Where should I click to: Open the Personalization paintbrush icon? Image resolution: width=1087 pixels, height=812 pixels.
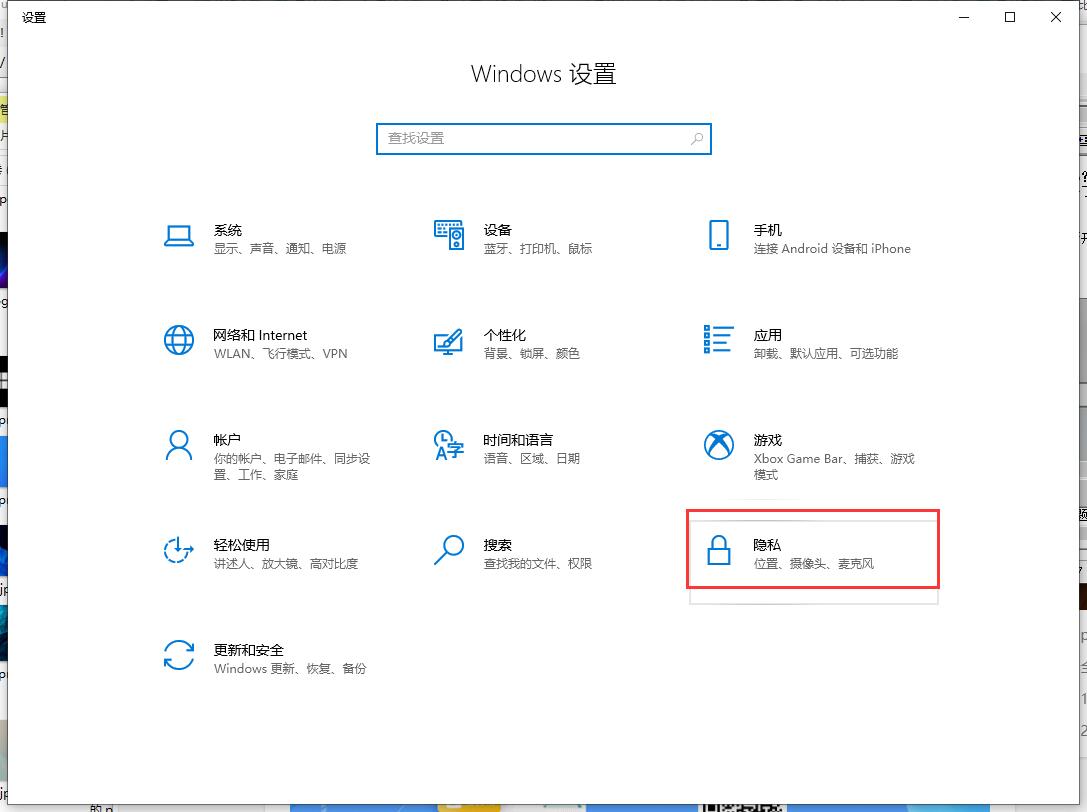(449, 342)
